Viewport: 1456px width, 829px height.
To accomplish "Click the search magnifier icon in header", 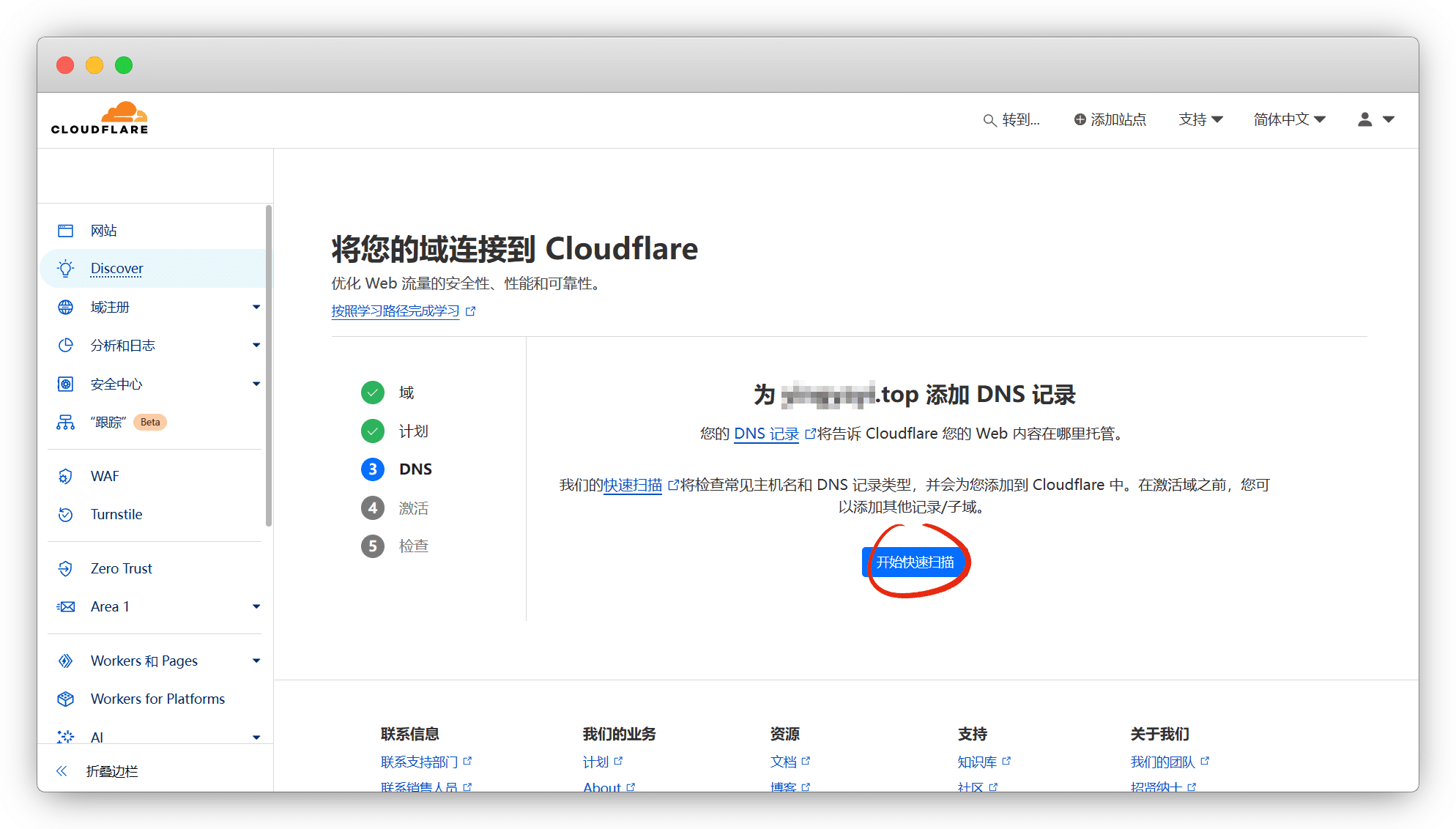I will click(989, 120).
